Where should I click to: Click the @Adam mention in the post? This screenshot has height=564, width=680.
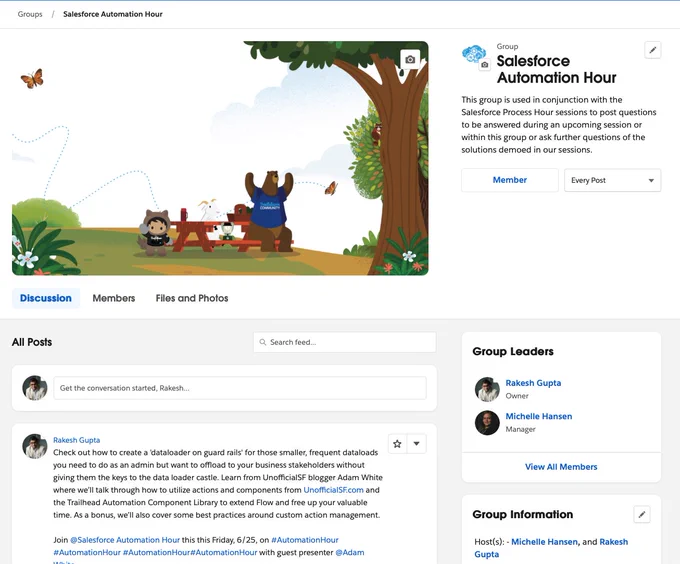pyautogui.click(x=350, y=552)
